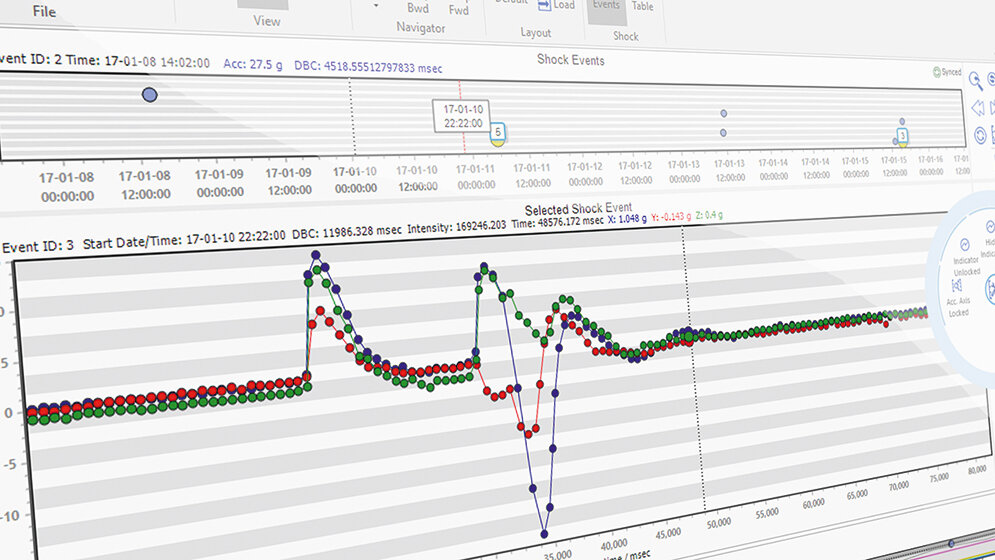Click the circular refresh icon beside timeline

tap(981, 135)
